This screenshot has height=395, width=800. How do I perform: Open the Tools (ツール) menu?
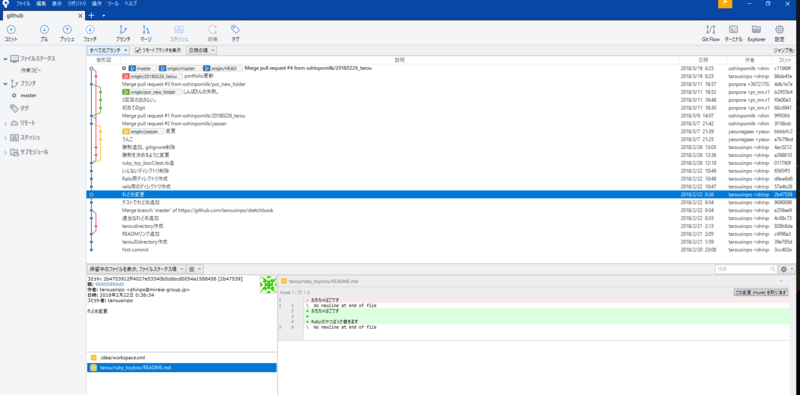click(113, 4)
